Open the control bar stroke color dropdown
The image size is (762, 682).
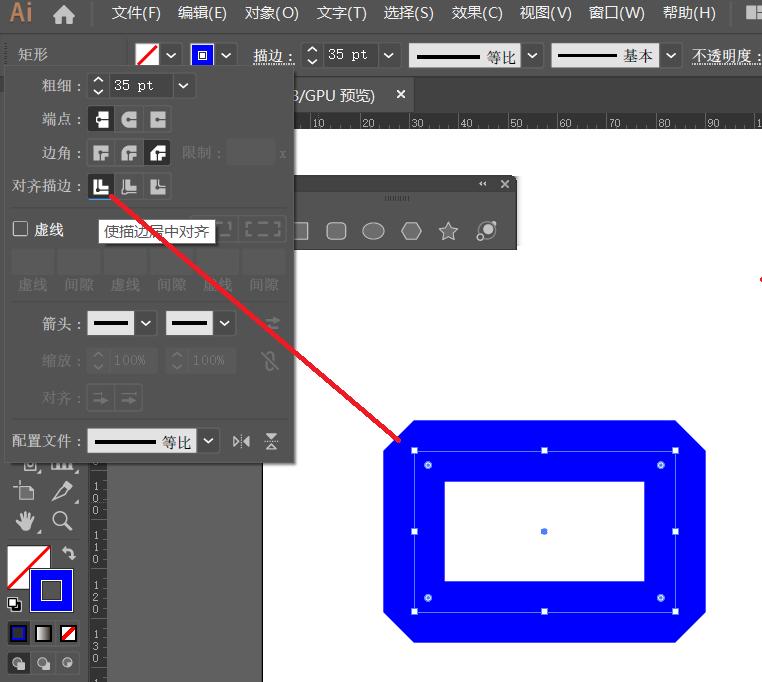226,55
